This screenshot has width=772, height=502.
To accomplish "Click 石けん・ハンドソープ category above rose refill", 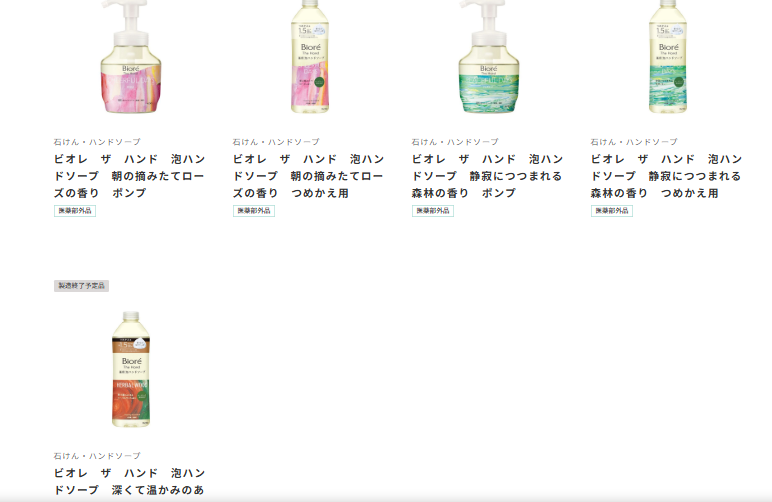I will pyautogui.click(x=276, y=142).
